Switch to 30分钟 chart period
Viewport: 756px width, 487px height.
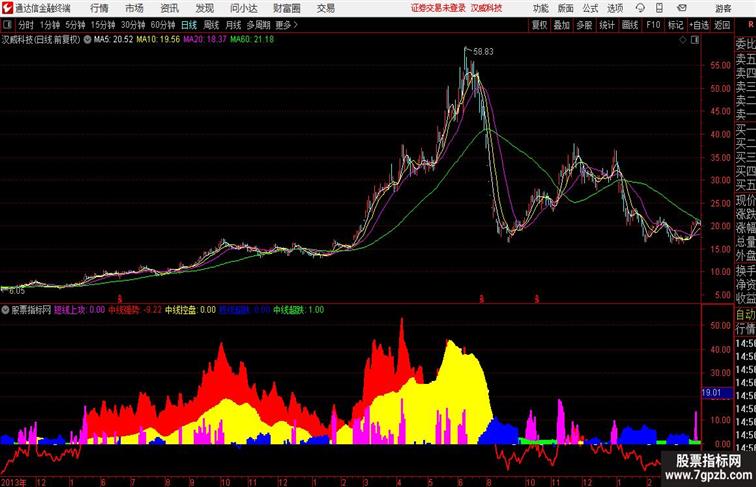[x=133, y=25]
